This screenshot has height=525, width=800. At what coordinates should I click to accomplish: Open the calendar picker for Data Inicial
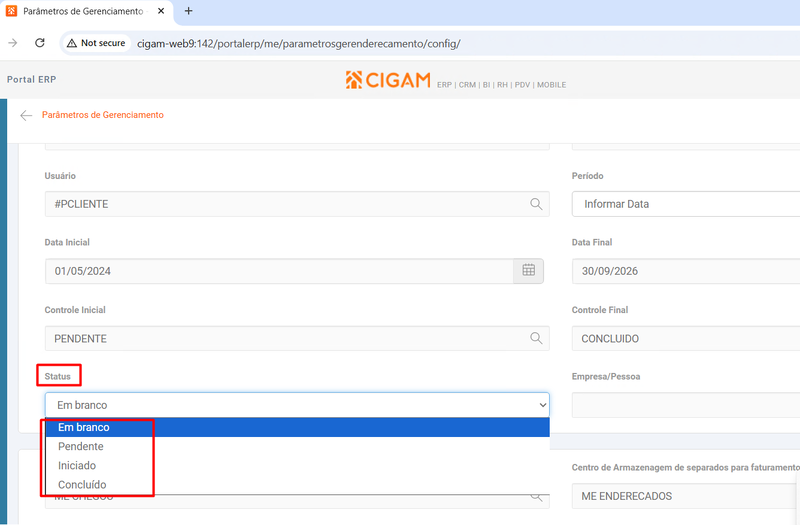coord(529,270)
